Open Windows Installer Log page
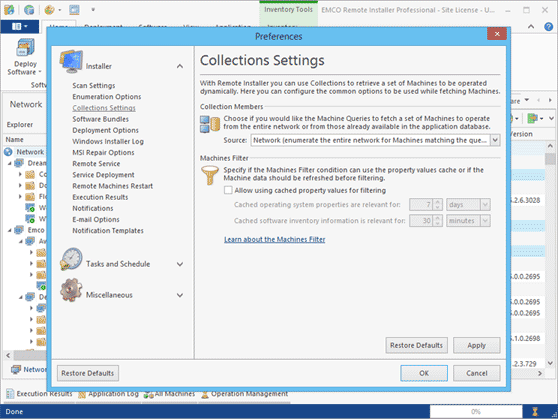This screenshot has height=419, width=558. (108, 141)
